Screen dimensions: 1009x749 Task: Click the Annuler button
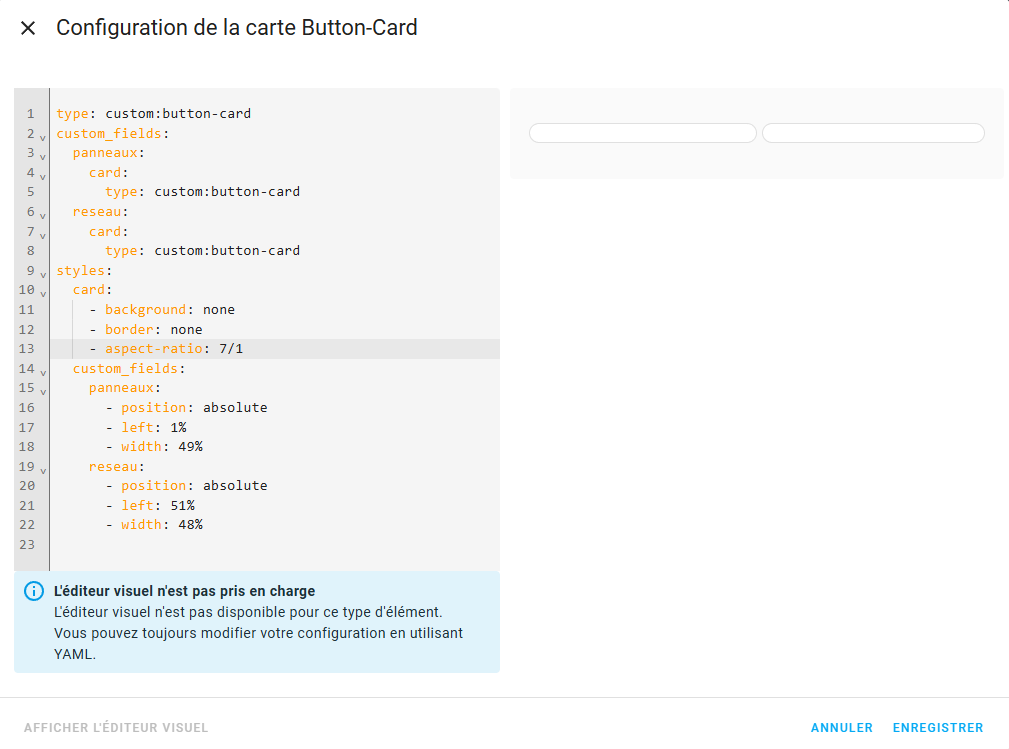[x=841, y=727]
